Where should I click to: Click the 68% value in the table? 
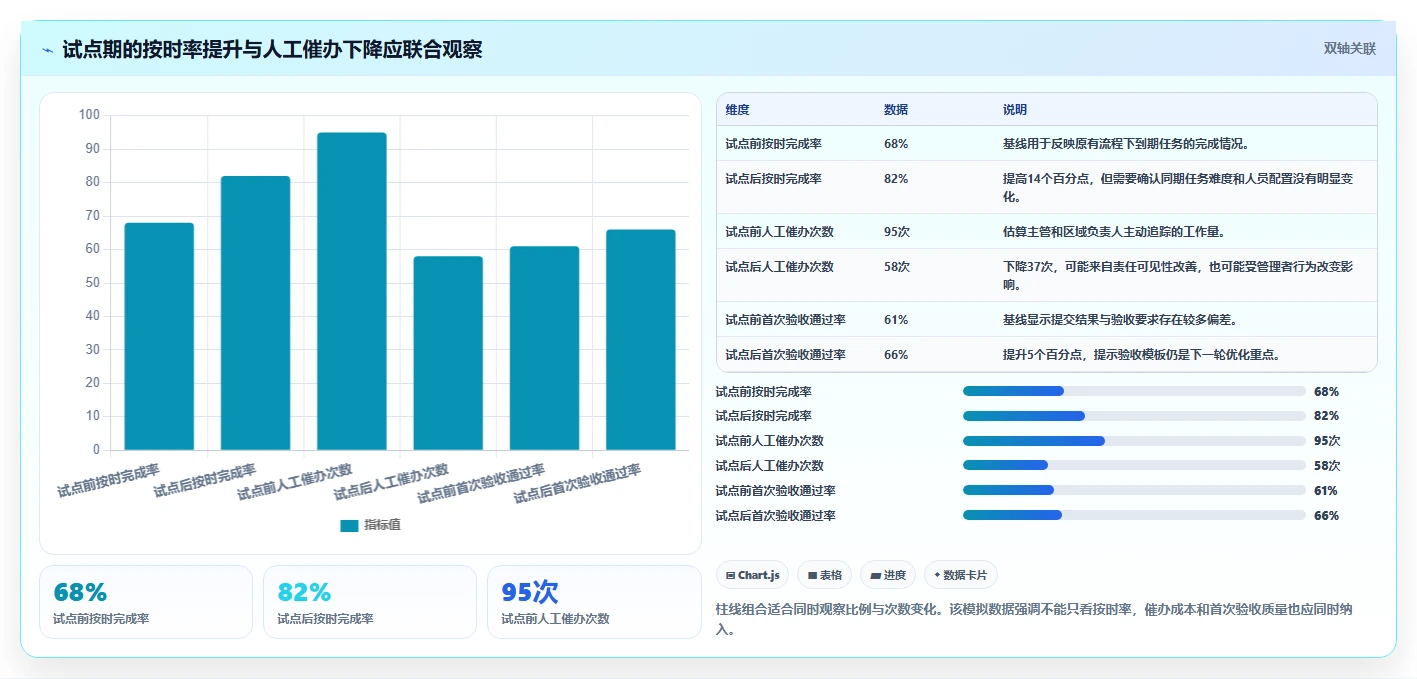tap(896, 143)
